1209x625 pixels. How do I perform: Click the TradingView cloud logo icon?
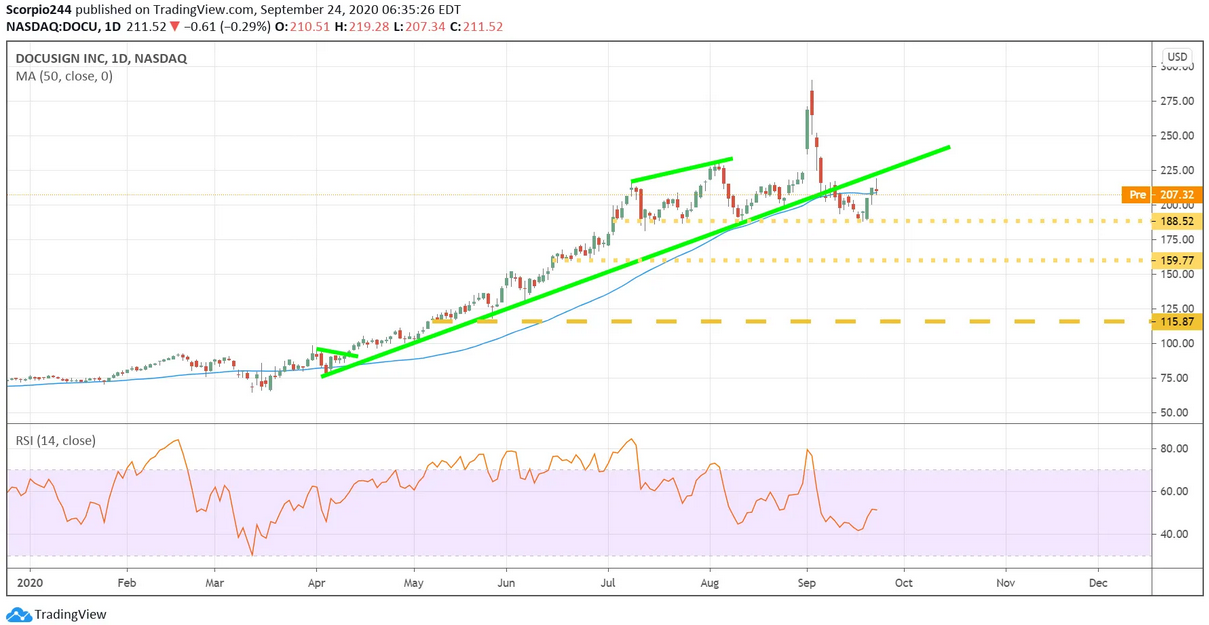click(x=18, y=614)
